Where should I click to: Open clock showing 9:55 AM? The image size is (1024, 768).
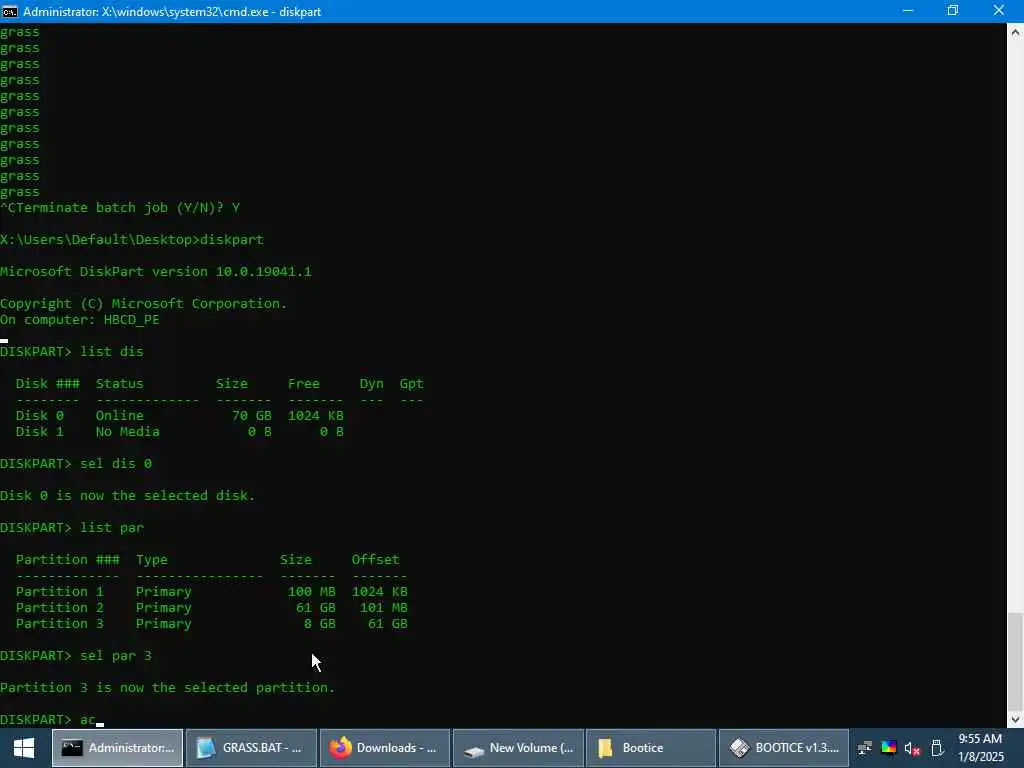coord(980,748)
